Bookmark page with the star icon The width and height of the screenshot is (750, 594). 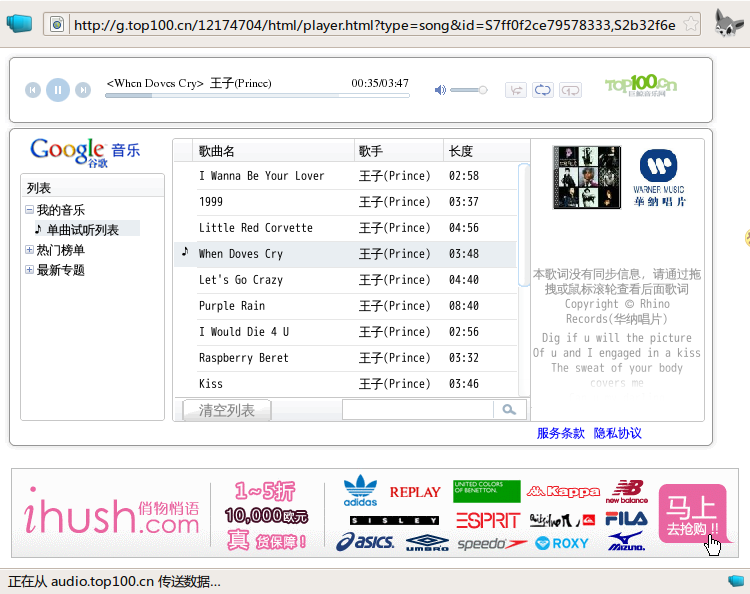[690, 24]
